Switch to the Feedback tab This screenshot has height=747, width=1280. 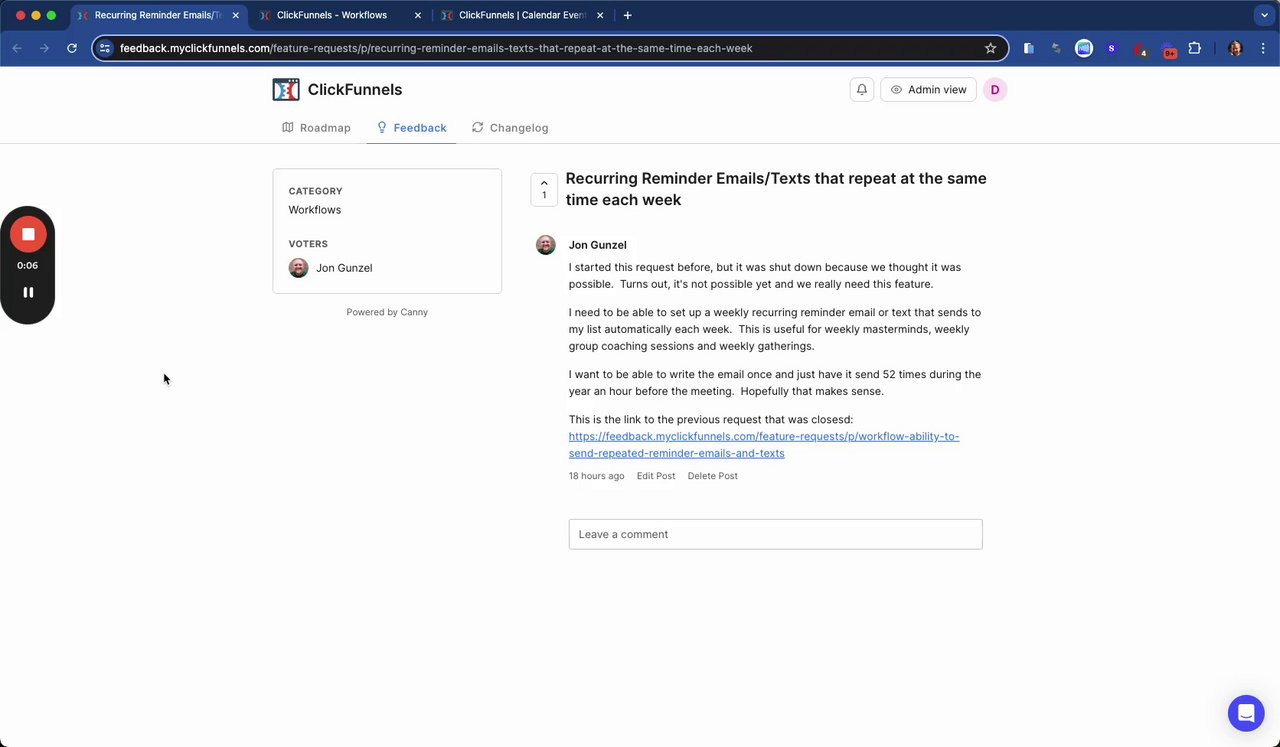411,128
